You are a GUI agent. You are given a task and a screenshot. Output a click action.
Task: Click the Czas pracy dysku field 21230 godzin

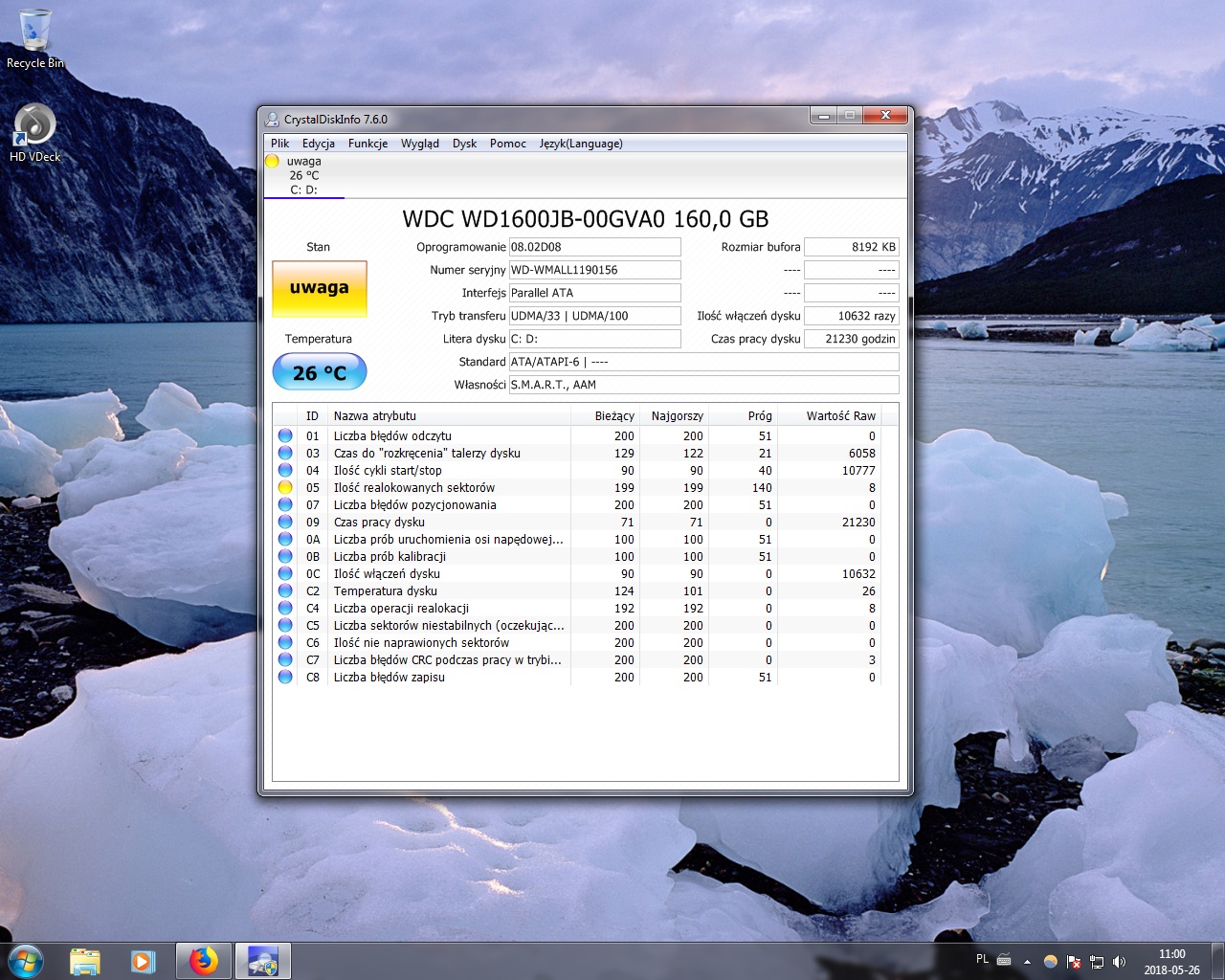[x=852, y=339]
